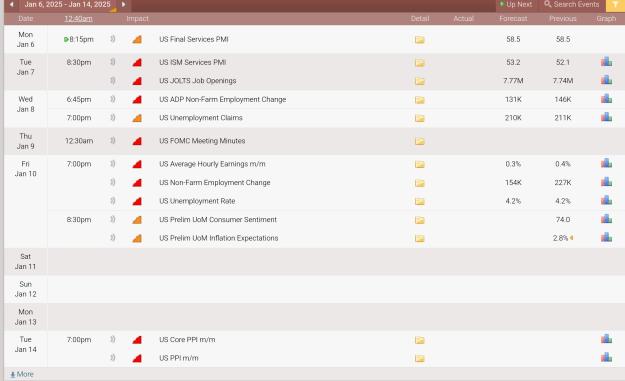Viewport: 625px width, 381px height.
Task: Open detail folder for US PPI m/m
Action: [x=420, y=358]
